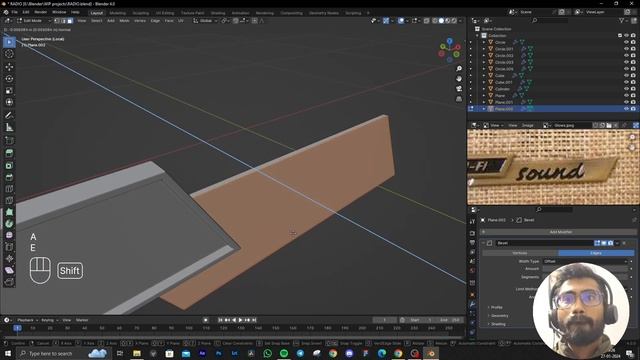Select the Inset Faces tool
This screenshot has height=360, width=640.
pyautogui.click(x=9, y=165)
